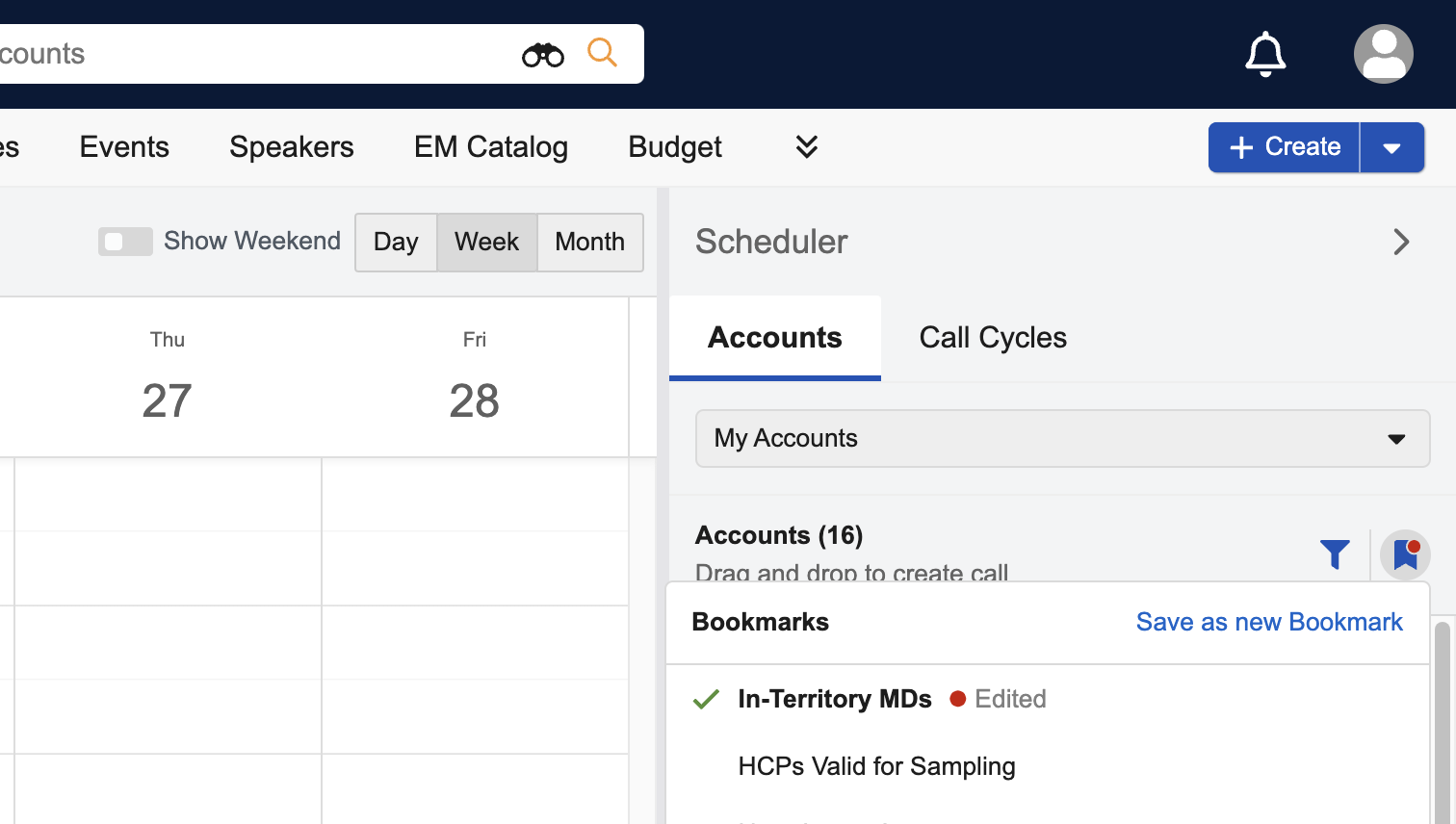
Task: Open the My Accounts dropdown
Action: coord(1062,439)
